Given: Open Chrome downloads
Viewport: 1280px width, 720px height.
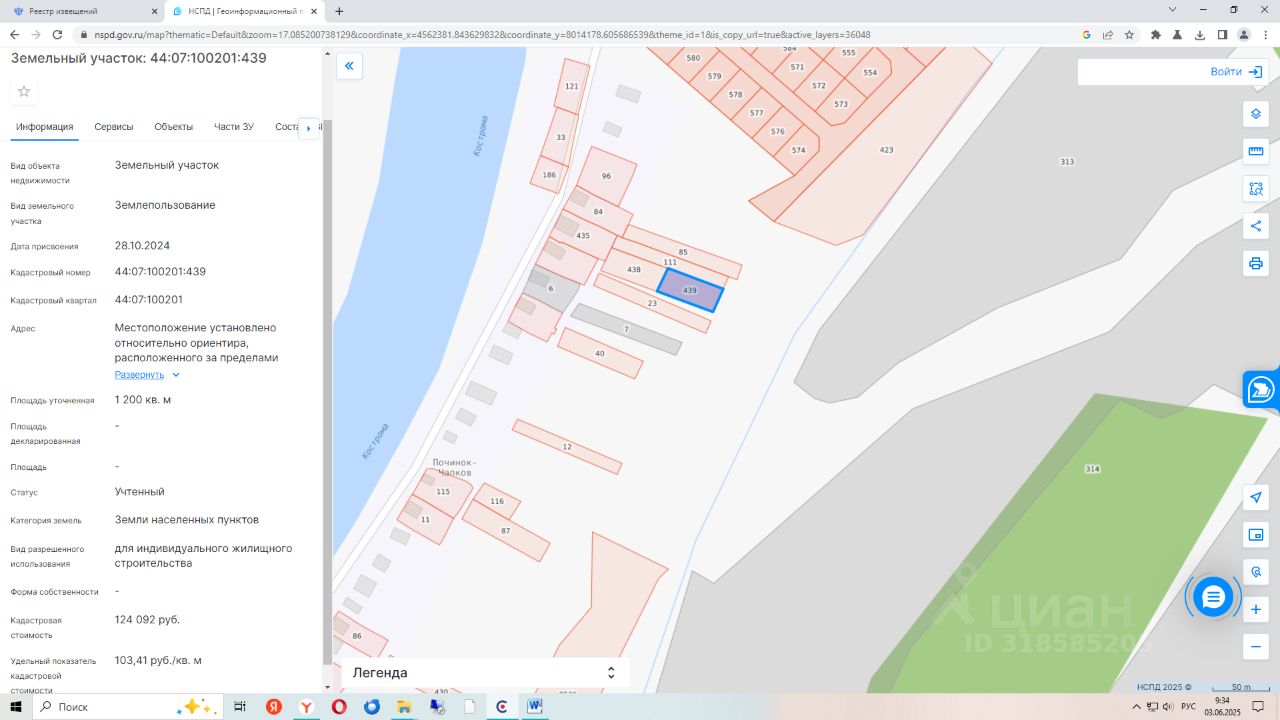Looking at the screenshot, I should (x=1199, y=34).
